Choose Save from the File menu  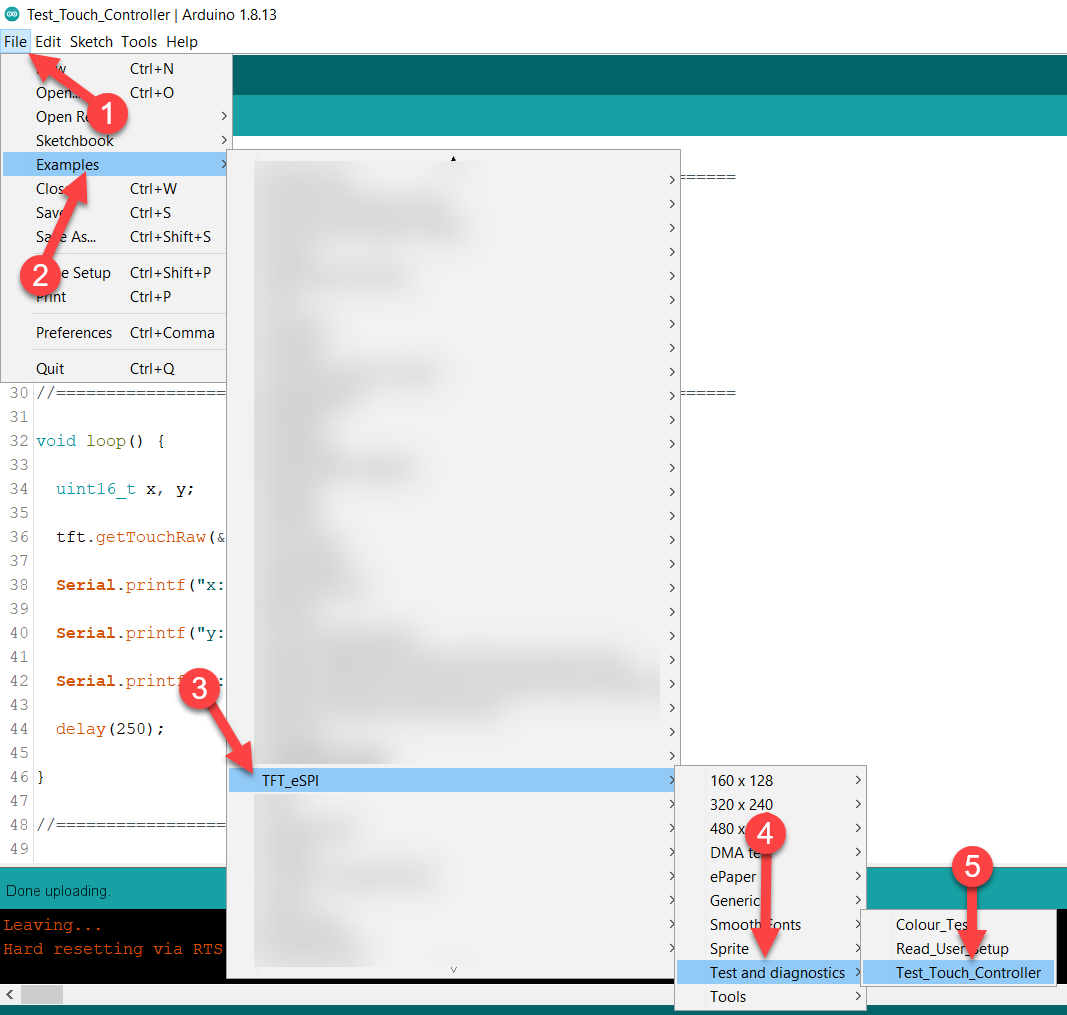tap(115, 213)
